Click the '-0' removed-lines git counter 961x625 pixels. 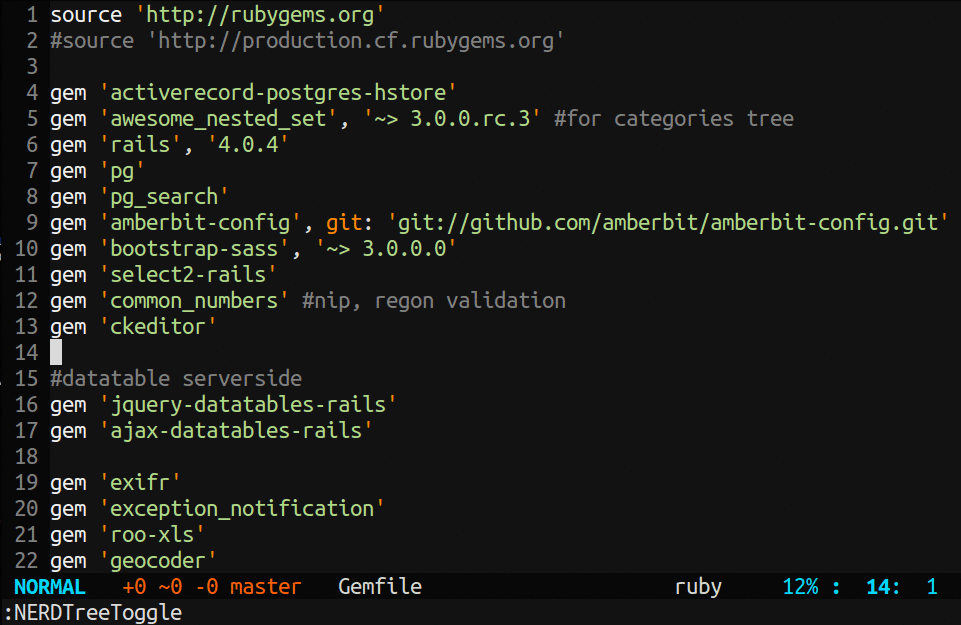[x=207, y=587]
